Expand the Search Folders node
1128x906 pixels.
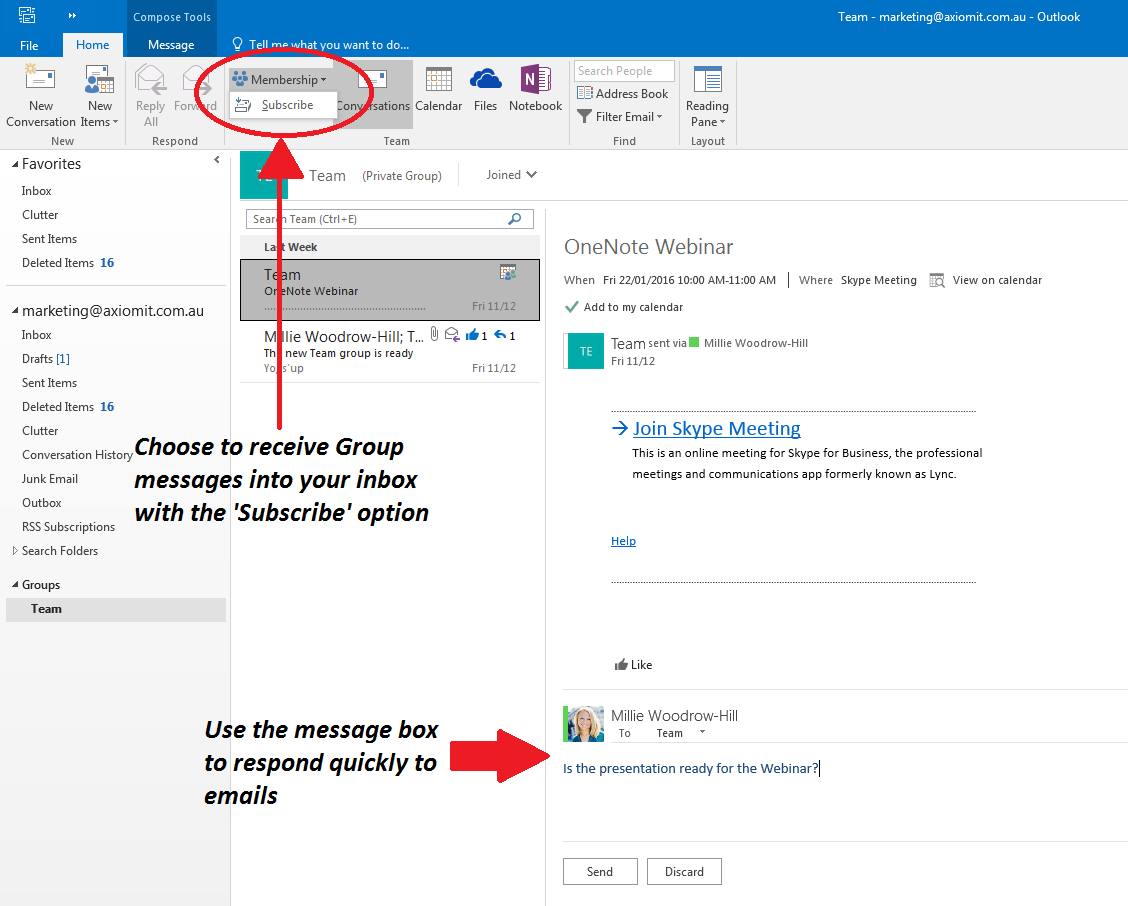click(x=15, y=551)
